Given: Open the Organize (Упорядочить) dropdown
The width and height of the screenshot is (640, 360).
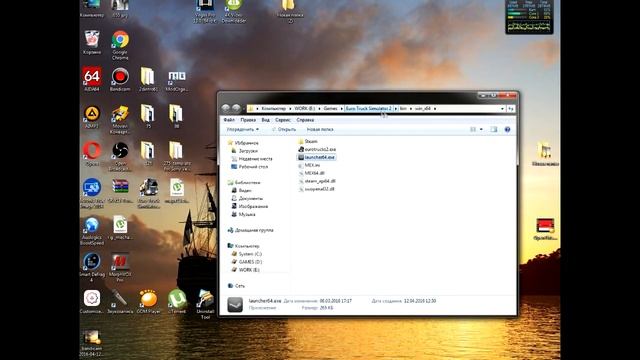Looking at the screenshot, I should (242, 129).
